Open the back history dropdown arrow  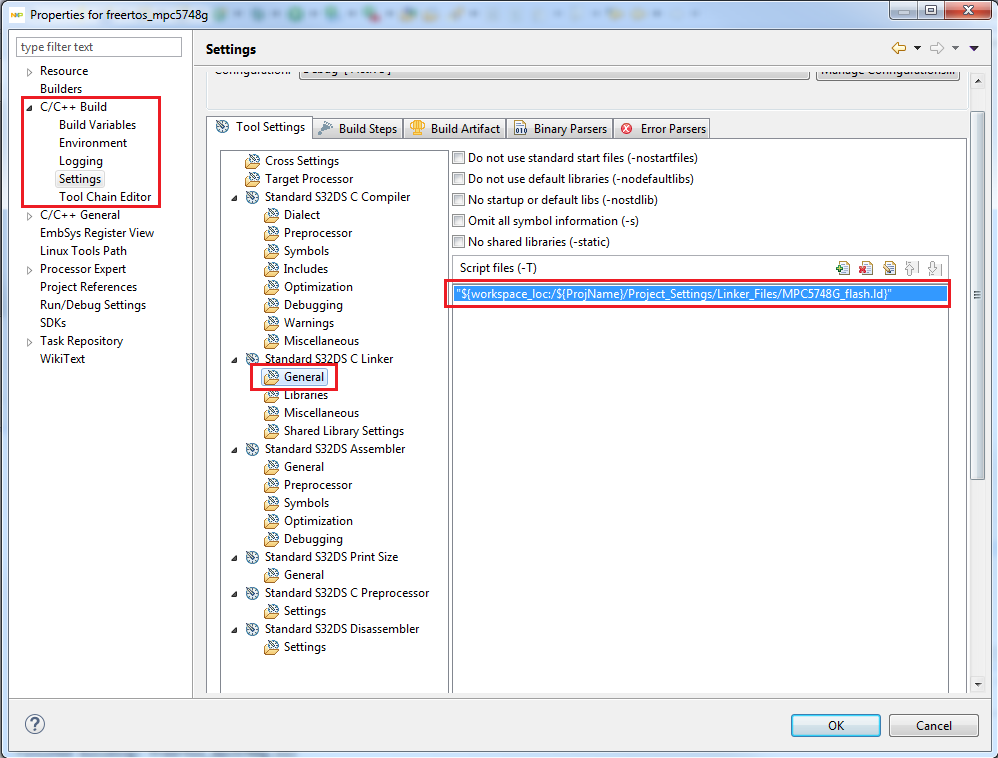917,48
